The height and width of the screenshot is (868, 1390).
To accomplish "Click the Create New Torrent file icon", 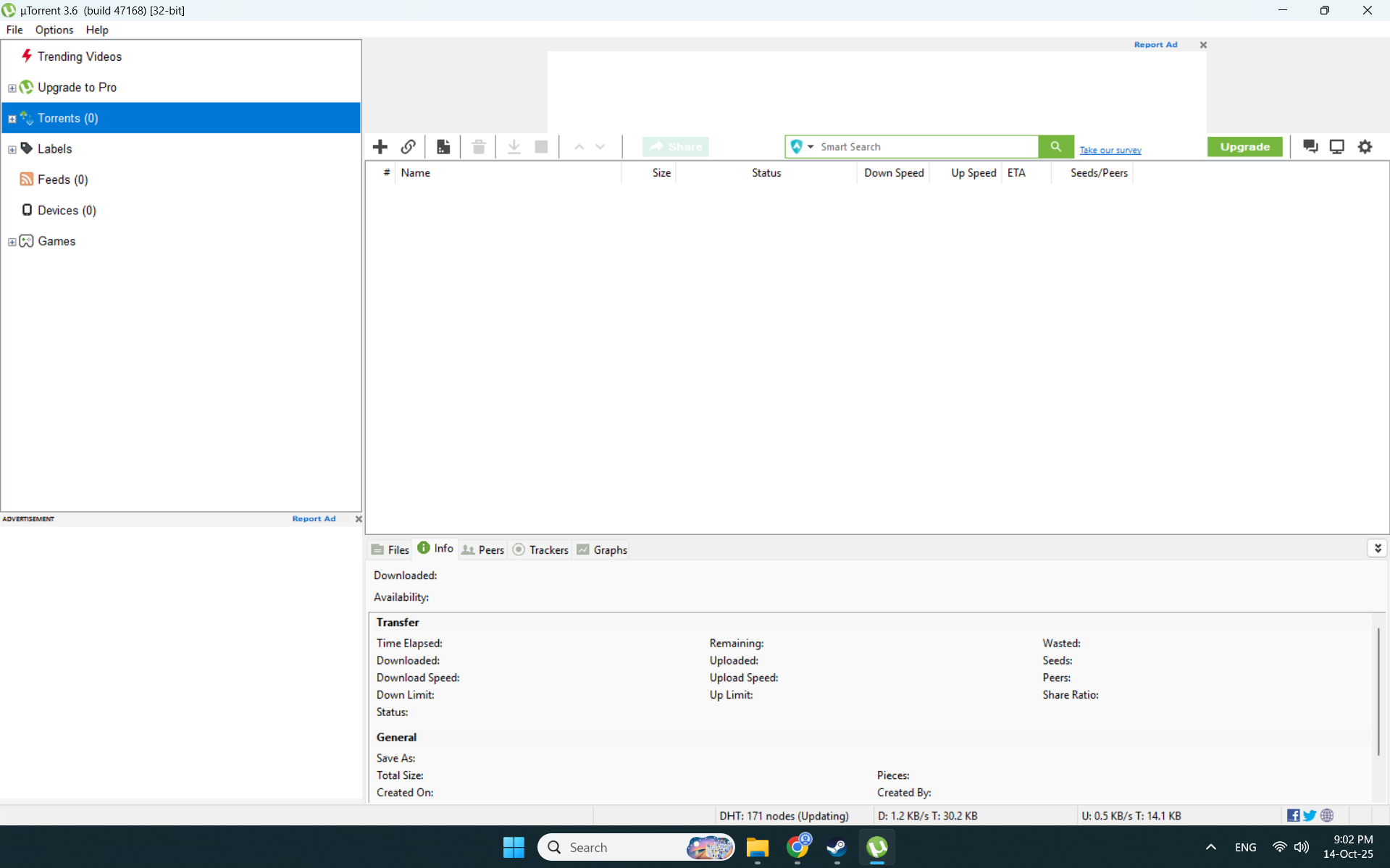I will pyautogui.click(x=443, y=147).
